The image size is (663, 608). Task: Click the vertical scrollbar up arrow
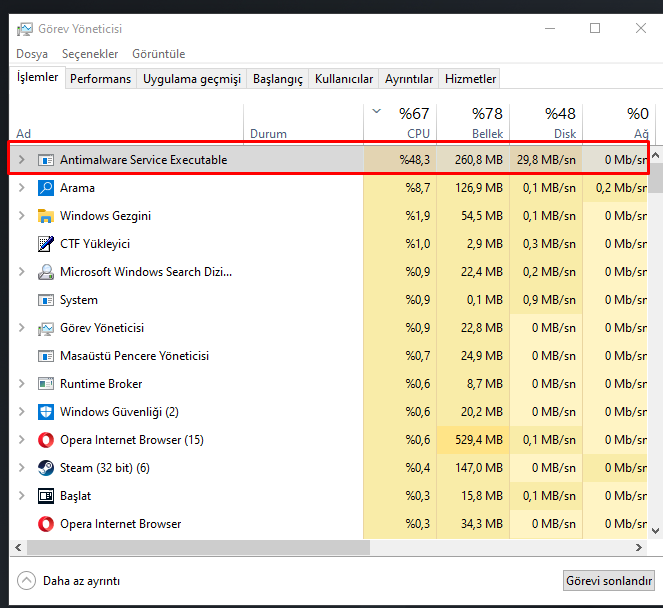click(x=655, y=155)
